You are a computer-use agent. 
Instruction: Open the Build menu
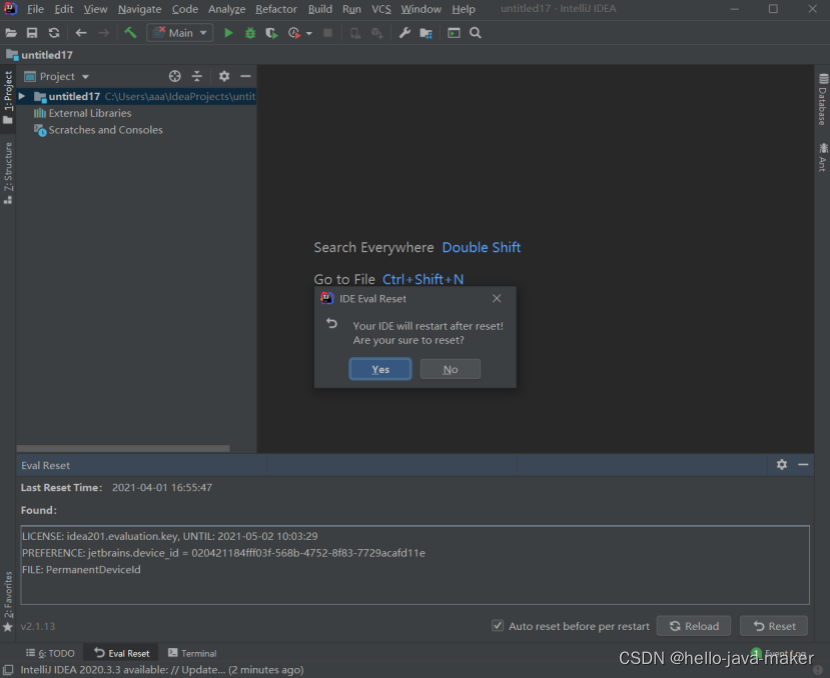[320, 9]
